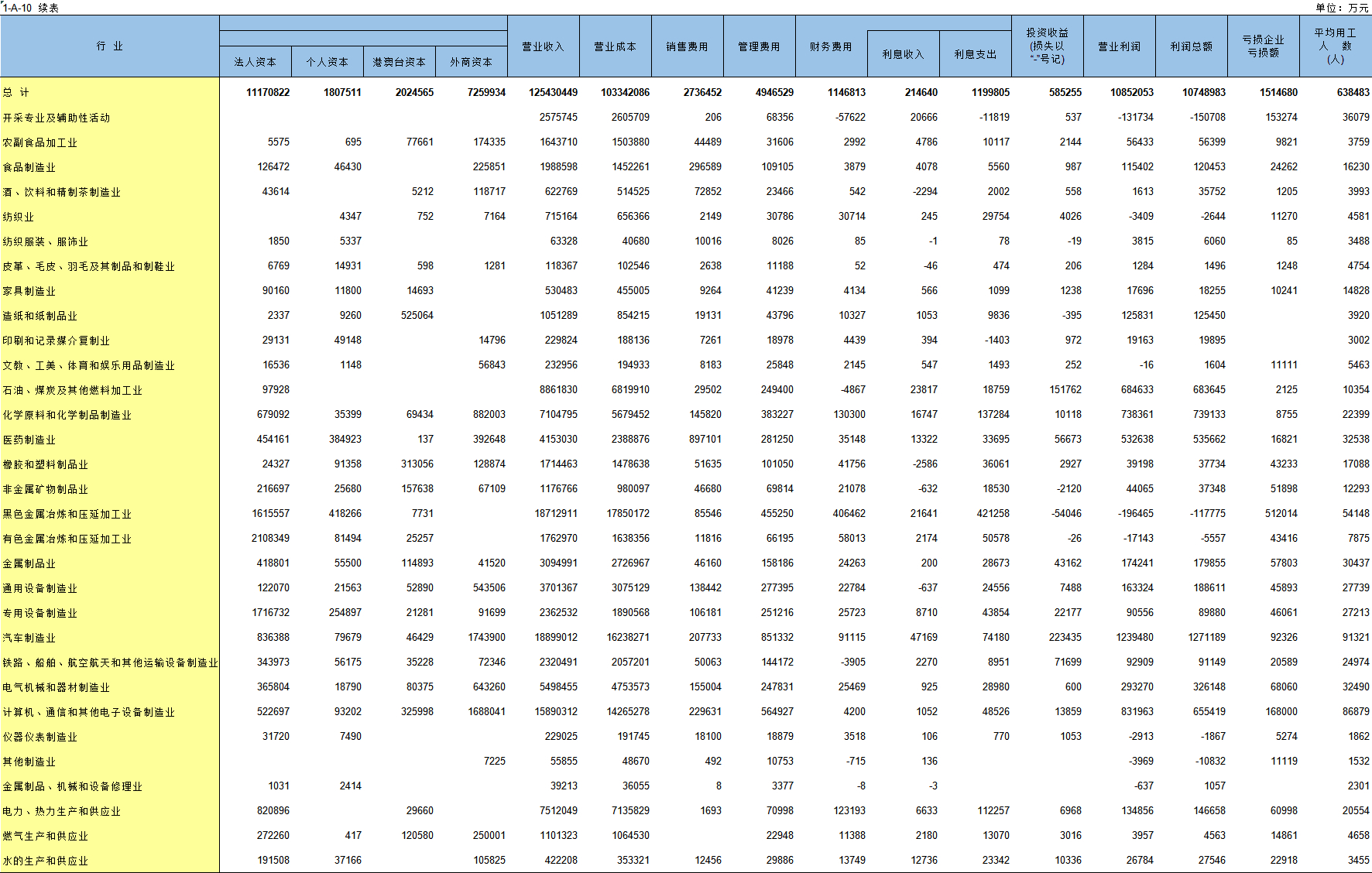Click the '橡胶和塑料制品业' row label

pyautogui.click(x=46, y=464)
